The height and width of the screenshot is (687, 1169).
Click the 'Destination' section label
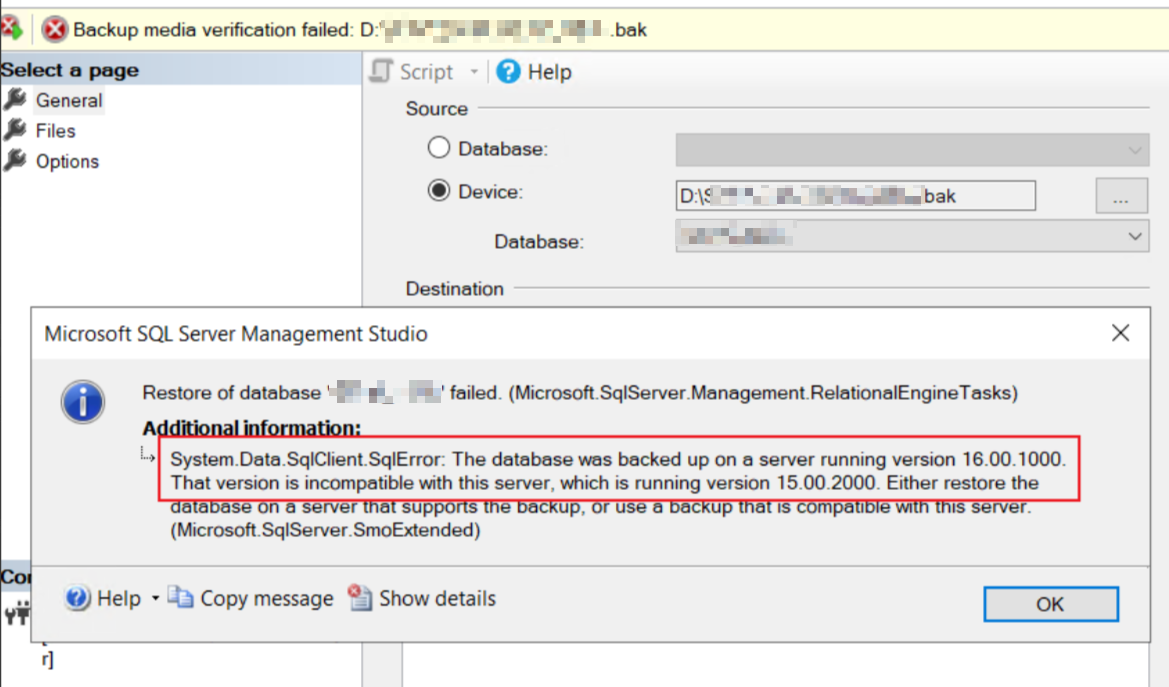(x=455, y=289)
